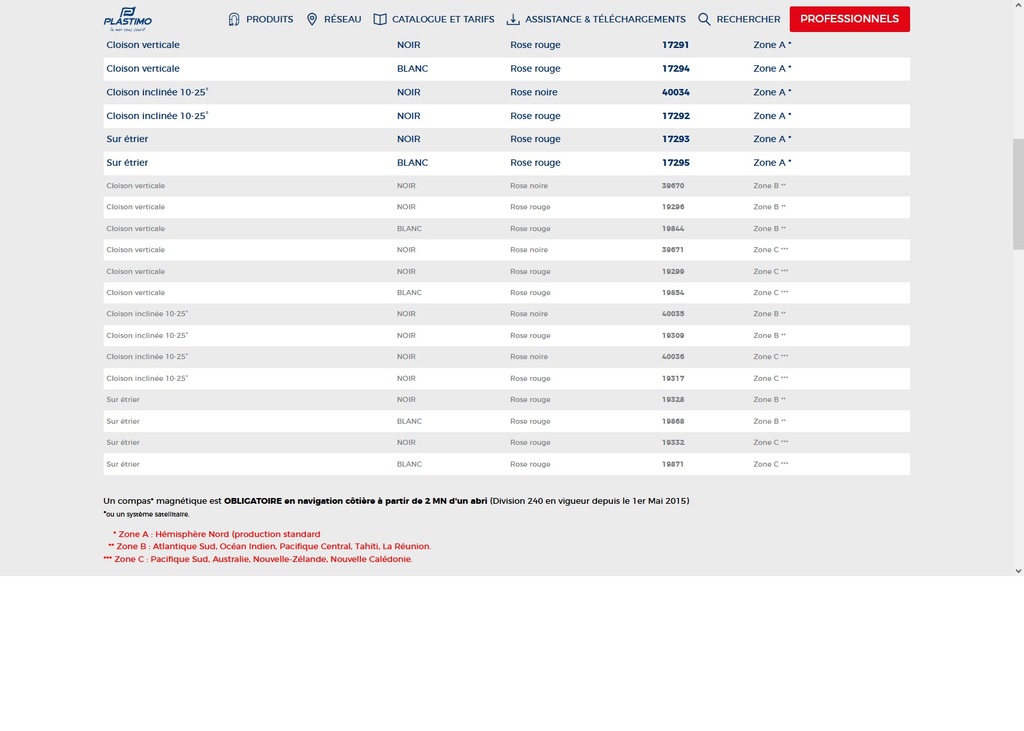This screenshot has height=731, width=1024.
Task: Select reference 17292
Action: point(676,116)
